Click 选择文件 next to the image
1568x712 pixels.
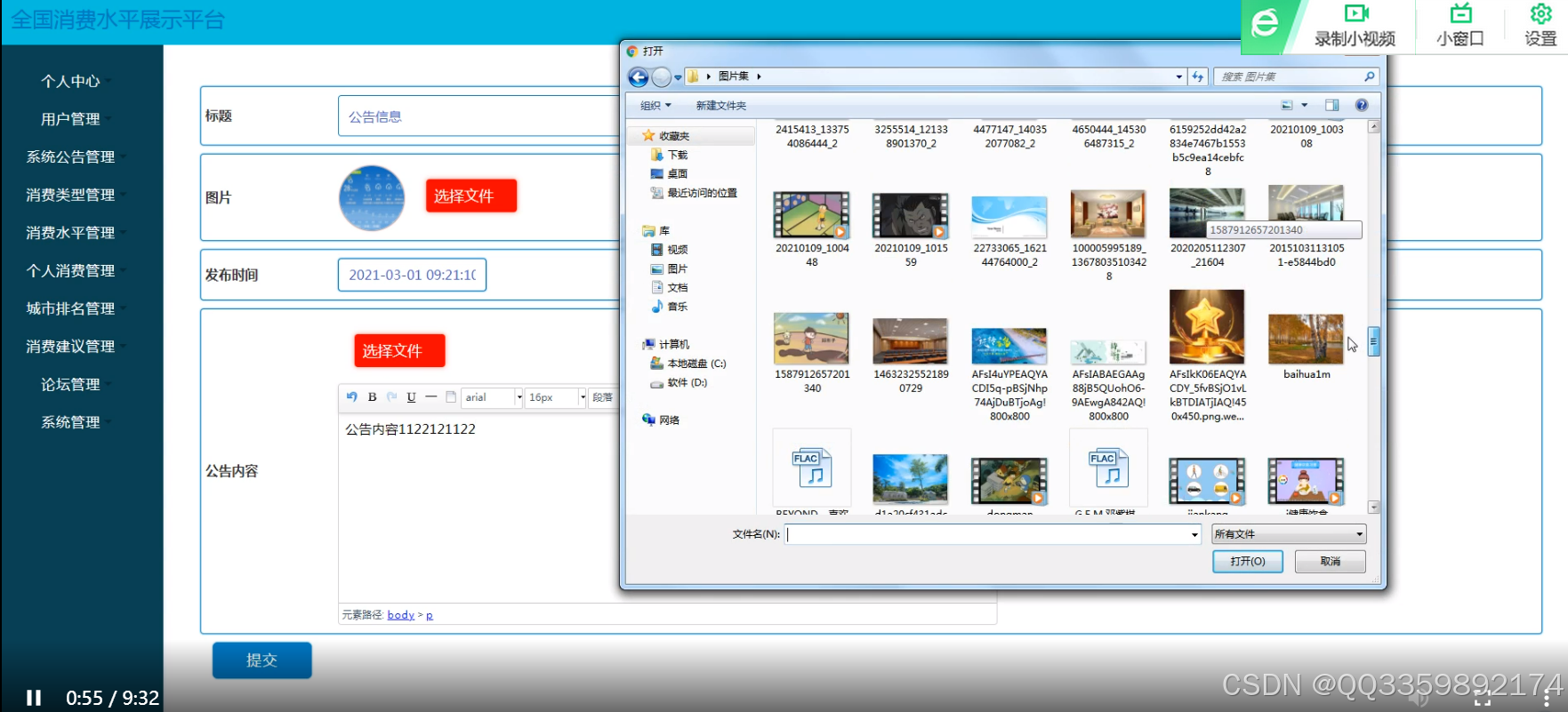(x=471, y=196)
